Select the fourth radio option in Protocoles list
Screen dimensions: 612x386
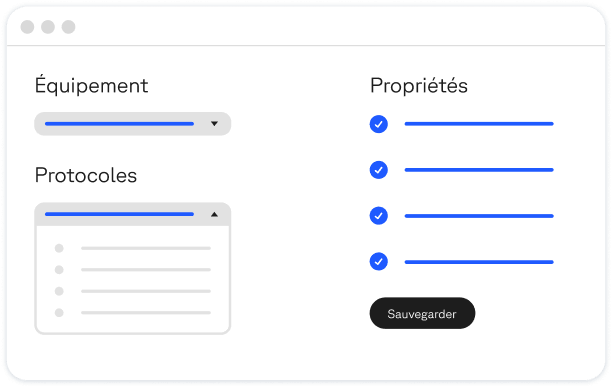59,313
